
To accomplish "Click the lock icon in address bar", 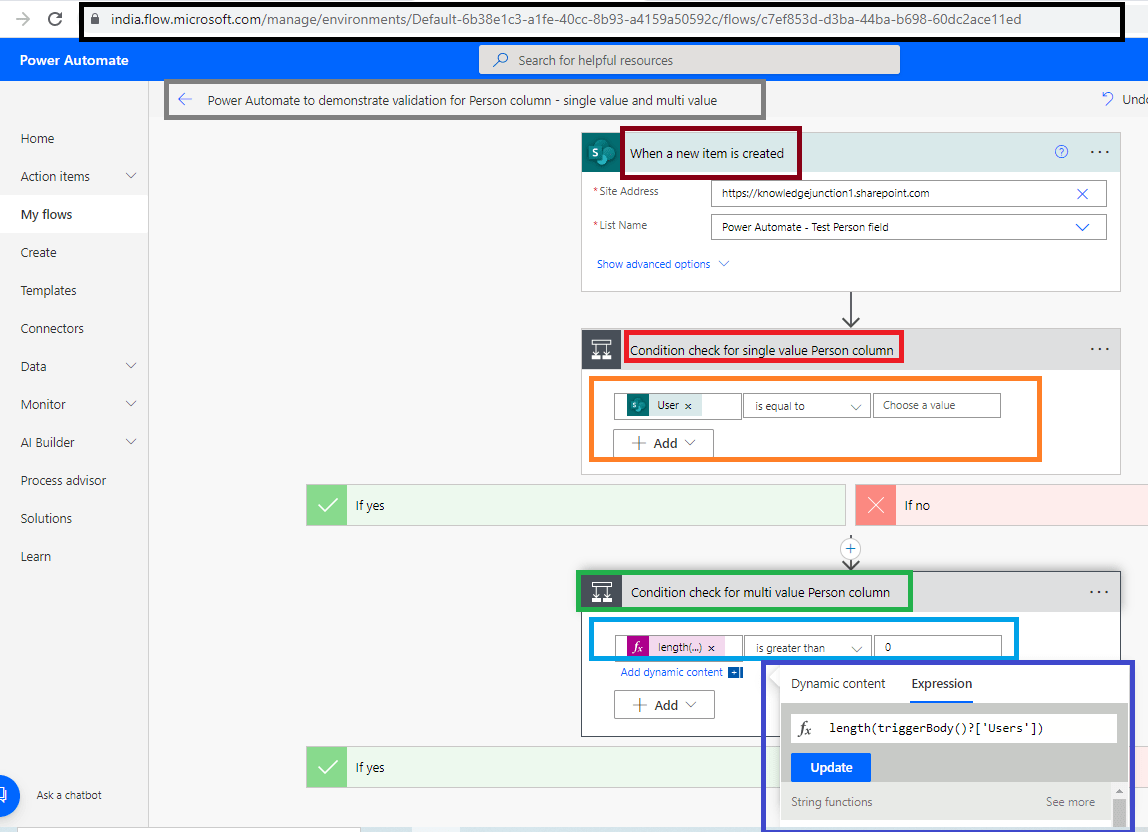I will click(x=94, y=19).
